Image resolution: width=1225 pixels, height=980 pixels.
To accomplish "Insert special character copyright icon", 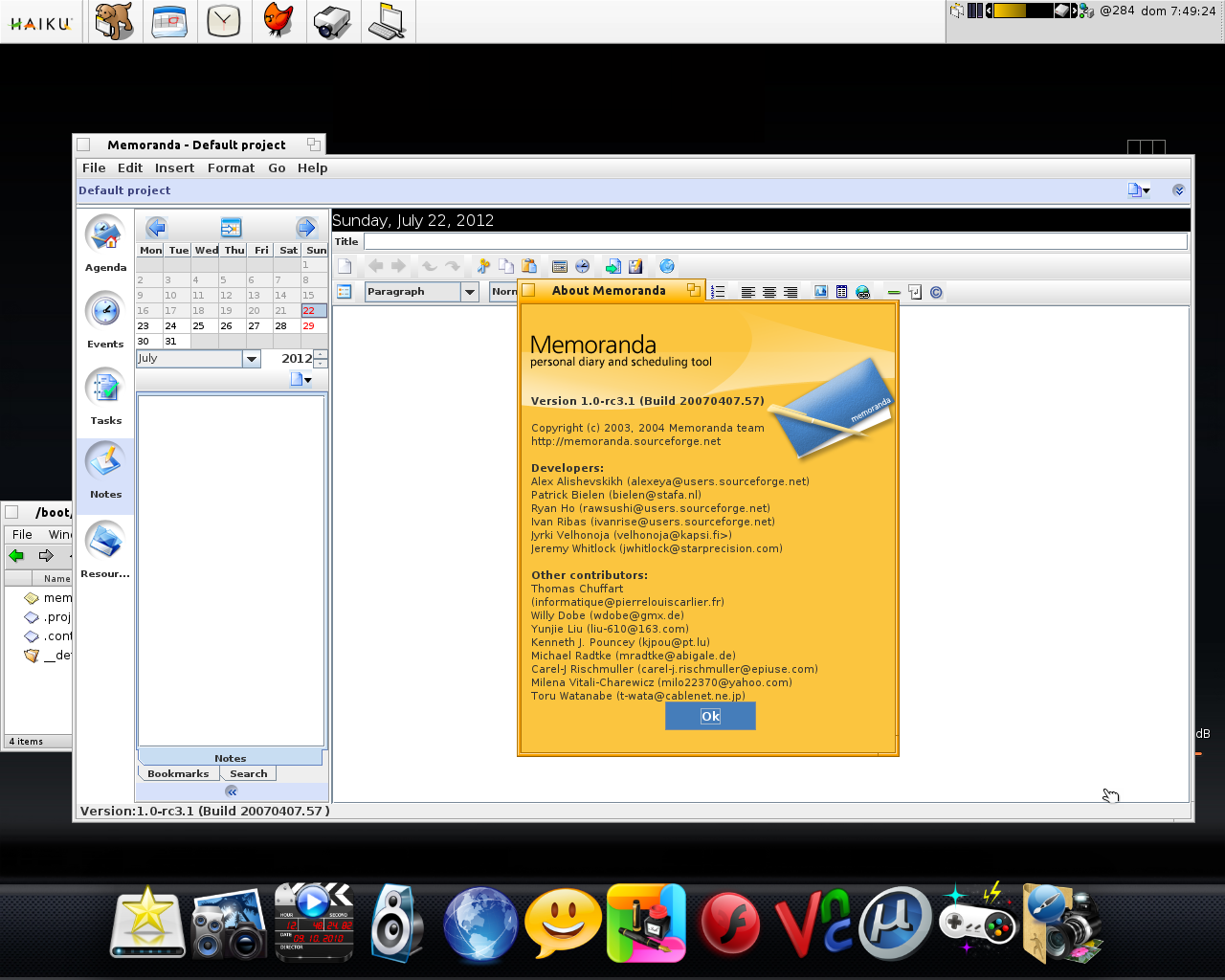I will coord(936,292).
